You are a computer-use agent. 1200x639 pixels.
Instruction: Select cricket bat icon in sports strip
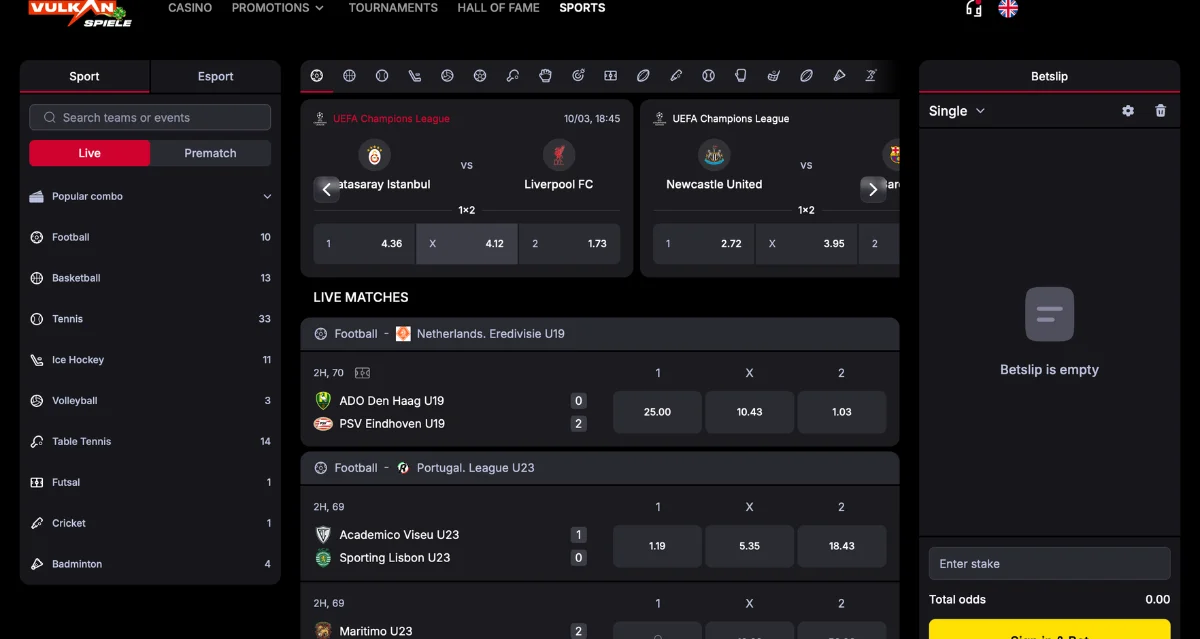[676, 75]
